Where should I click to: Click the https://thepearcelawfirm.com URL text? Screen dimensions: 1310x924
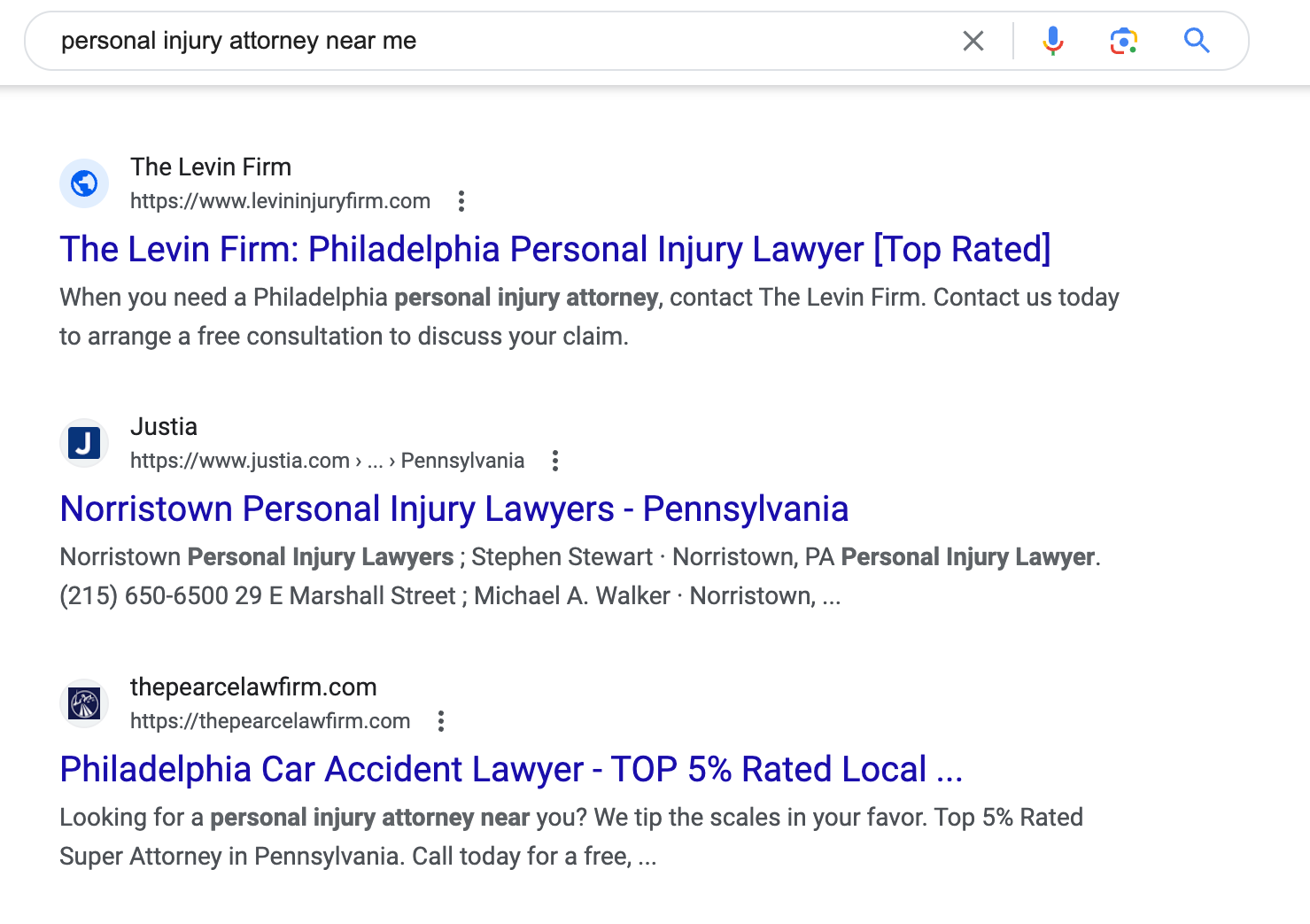click(x=270, y=721)
